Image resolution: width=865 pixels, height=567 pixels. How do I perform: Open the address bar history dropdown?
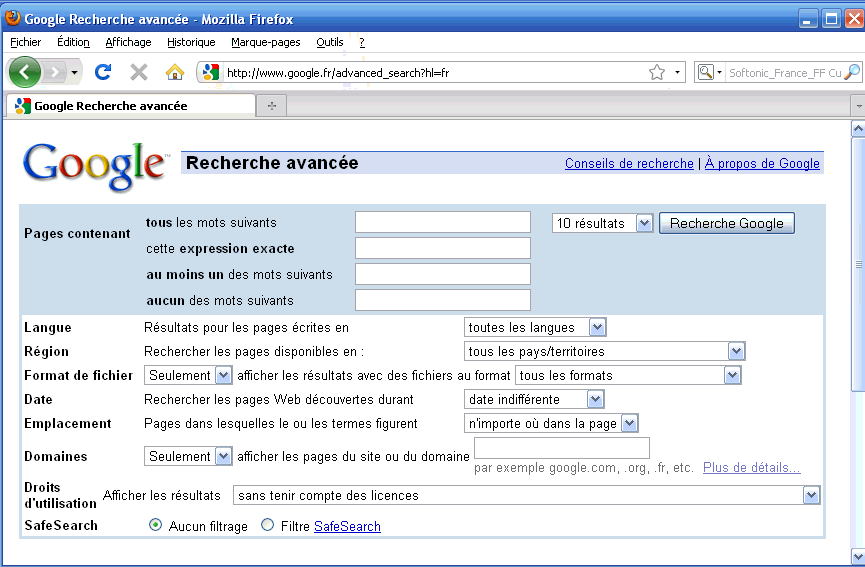pyautogui.click(x=677, y=72)
